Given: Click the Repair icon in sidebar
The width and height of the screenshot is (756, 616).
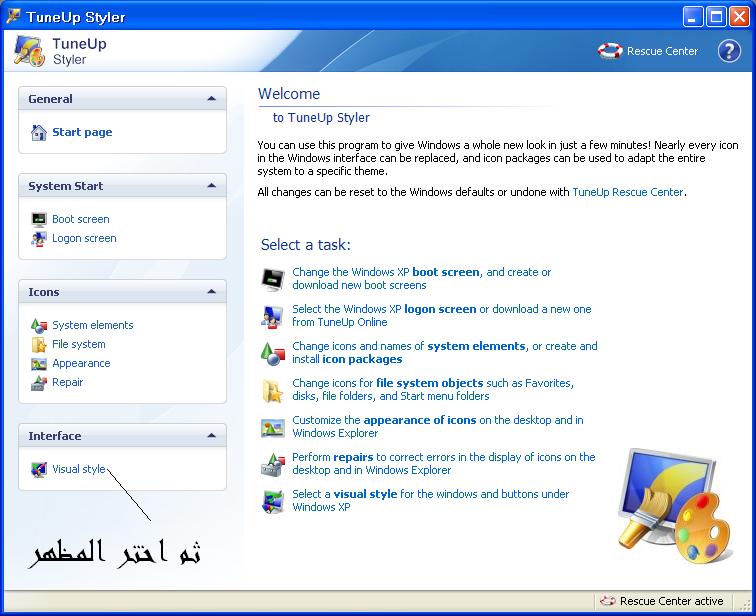Looking at the screenshot, I should pyautogui.click(x=39, y=383).
